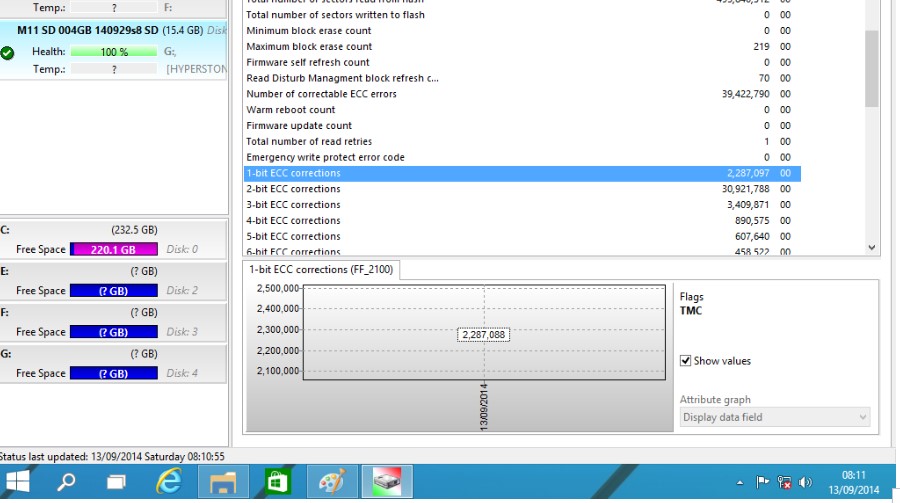The height and width of the screenshot is (503, 900).
Task: Click the G: free space bar
Action: (114, 373)
